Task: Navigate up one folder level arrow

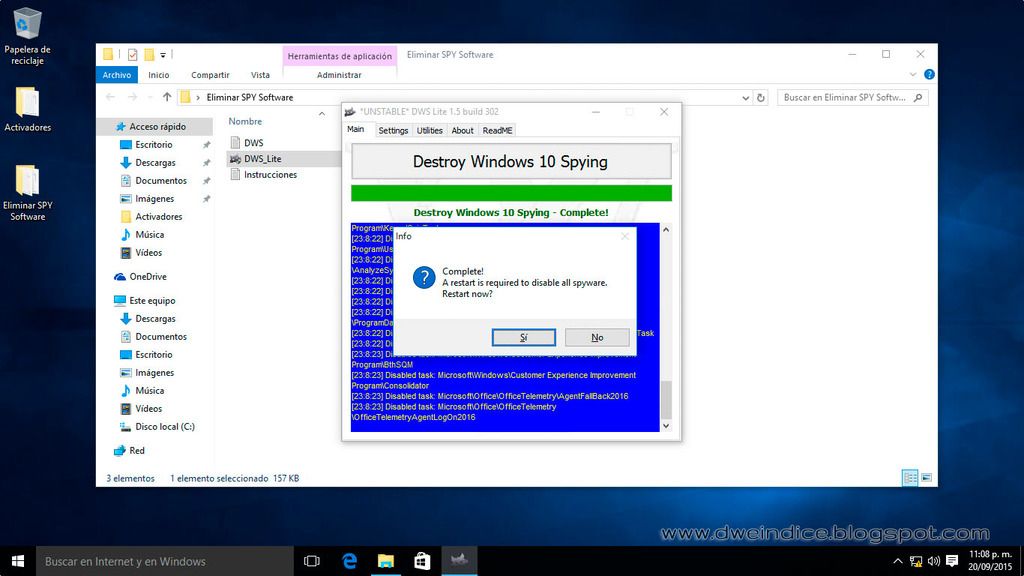Action: (x=166, y=98)
